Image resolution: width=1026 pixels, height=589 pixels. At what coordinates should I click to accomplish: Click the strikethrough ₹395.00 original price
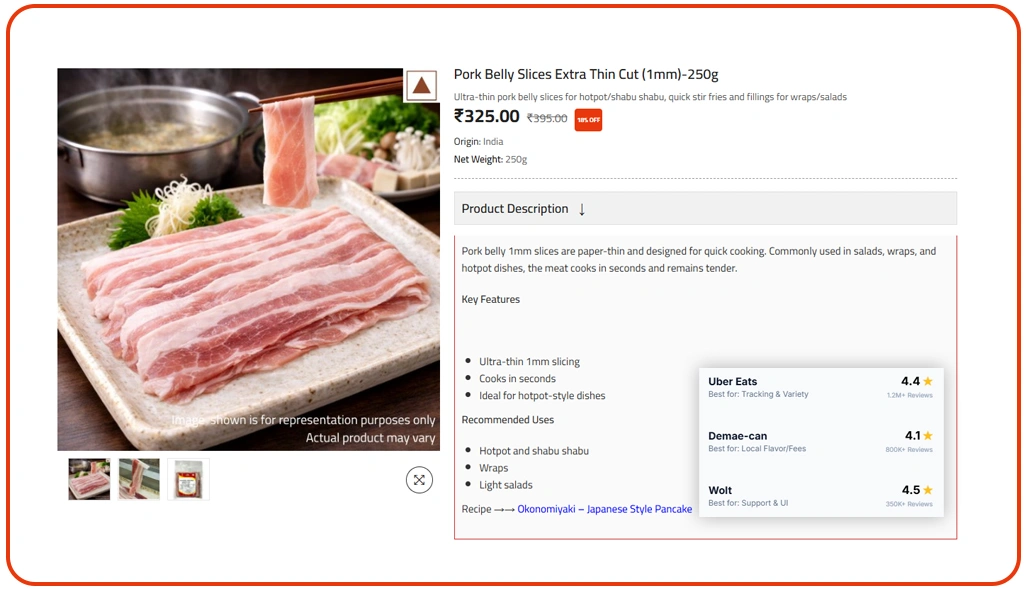[x=545, y=118]
